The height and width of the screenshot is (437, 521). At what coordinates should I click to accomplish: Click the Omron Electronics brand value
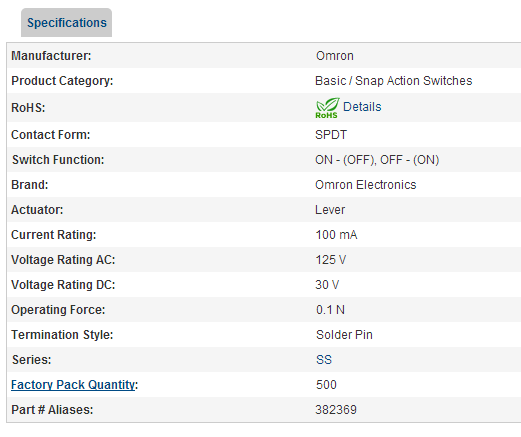click(366, 185)
